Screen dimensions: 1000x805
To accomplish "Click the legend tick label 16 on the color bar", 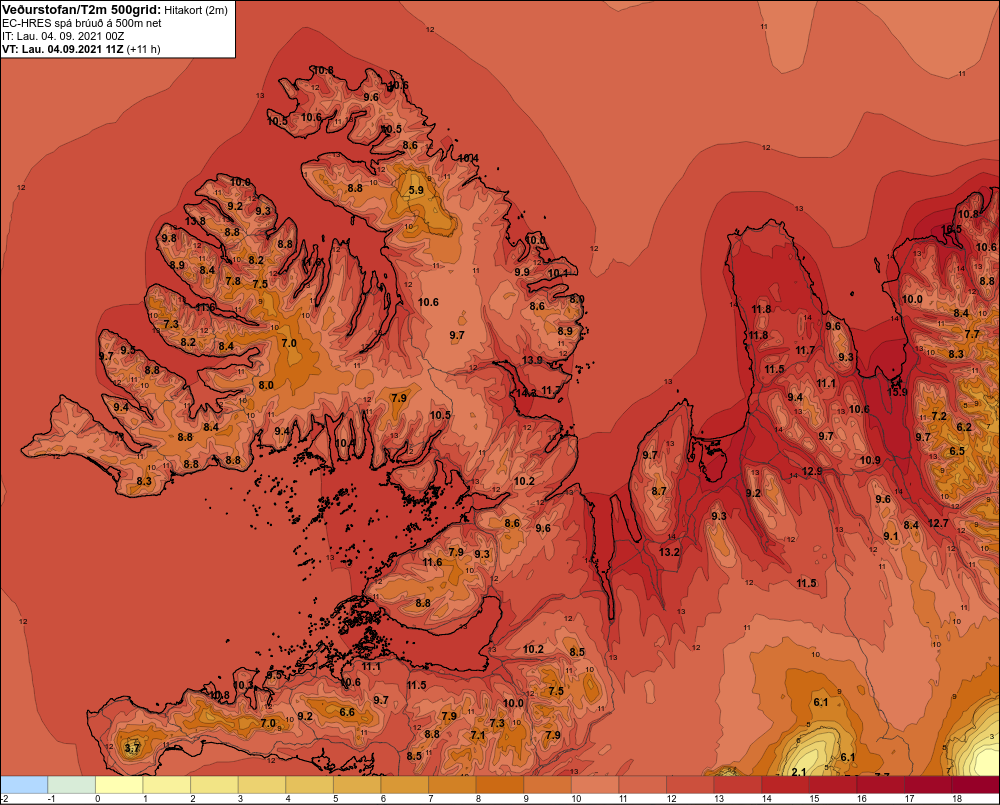I will 862,799.
